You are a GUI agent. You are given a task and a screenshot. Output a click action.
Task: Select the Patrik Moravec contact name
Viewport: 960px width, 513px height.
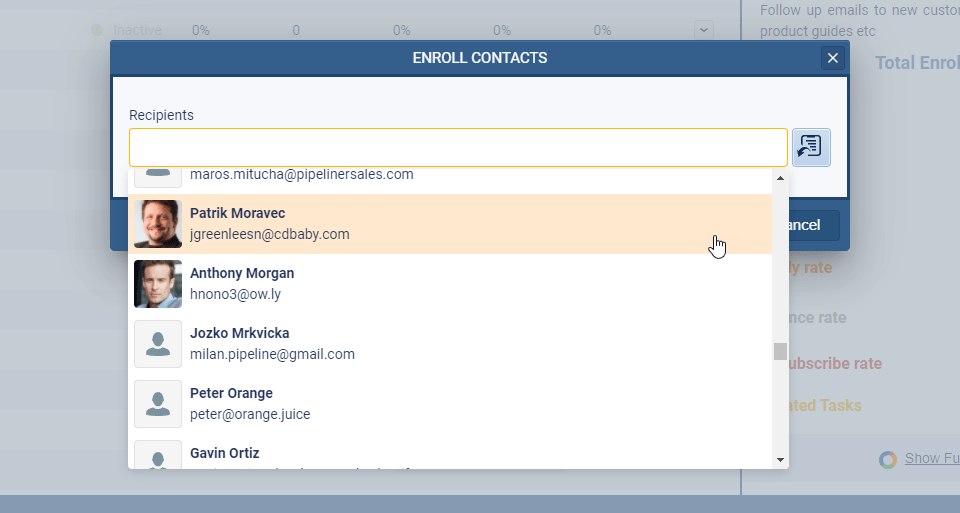tap(237, 213)
